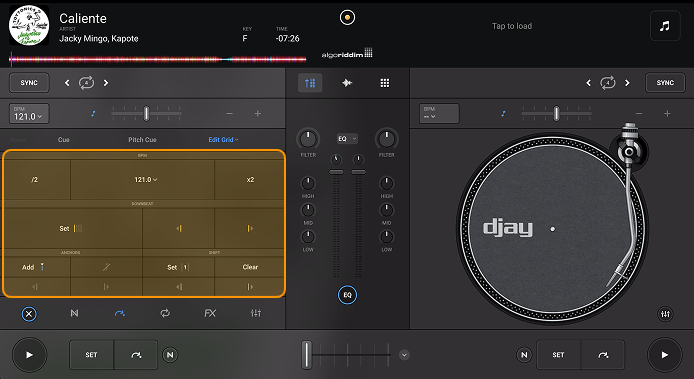Click SET cue on the right deck
694x379 pixels.
559,355
